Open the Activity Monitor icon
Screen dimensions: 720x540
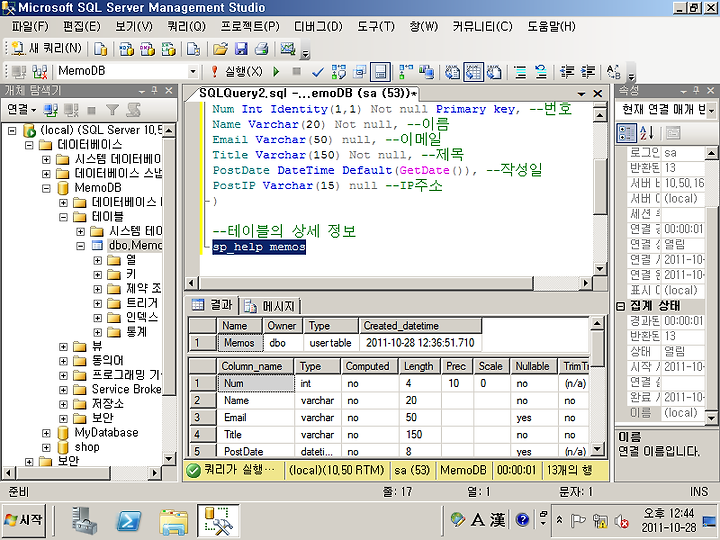tap(288, 49)
